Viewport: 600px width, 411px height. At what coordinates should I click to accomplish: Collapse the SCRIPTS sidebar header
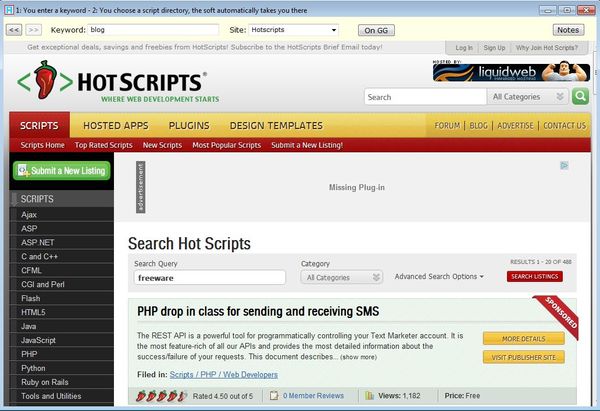(62, 199)
